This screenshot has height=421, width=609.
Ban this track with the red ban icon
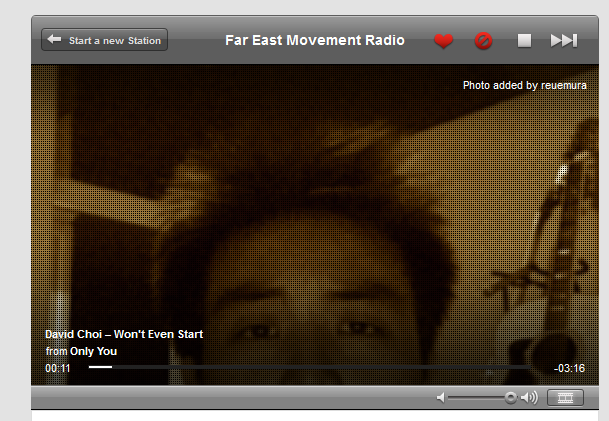[484, 40]
